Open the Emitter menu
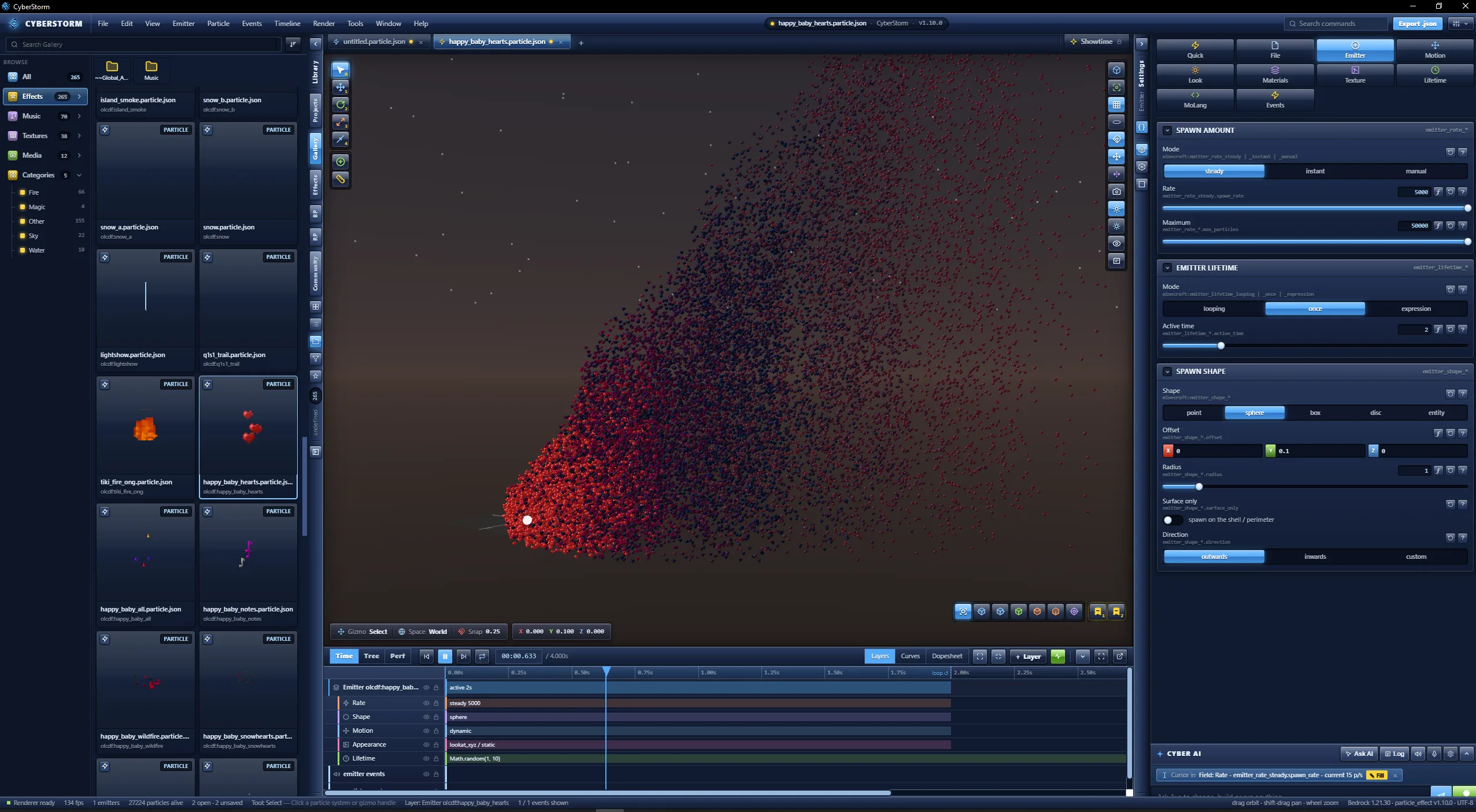This screenshot has width=1476, height=812. pyautogui.click(x=183, y=24)
